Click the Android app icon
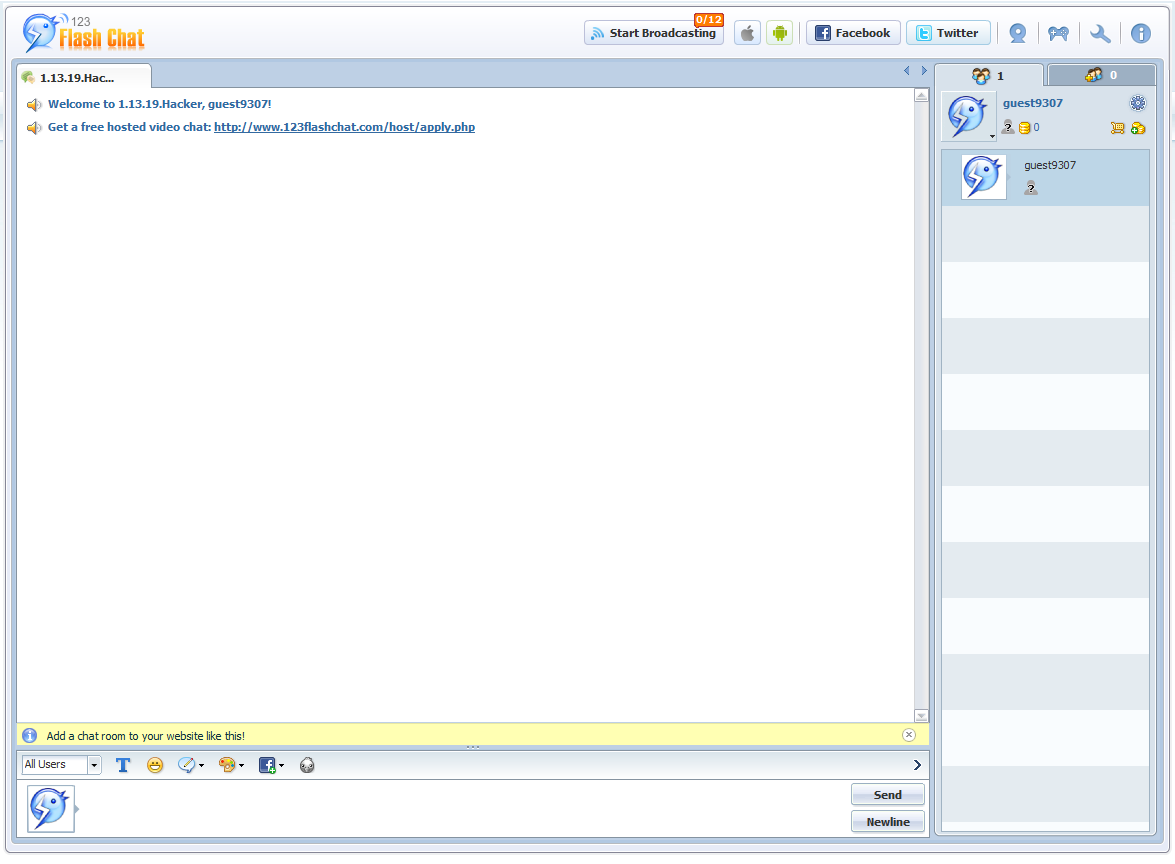 779,32
